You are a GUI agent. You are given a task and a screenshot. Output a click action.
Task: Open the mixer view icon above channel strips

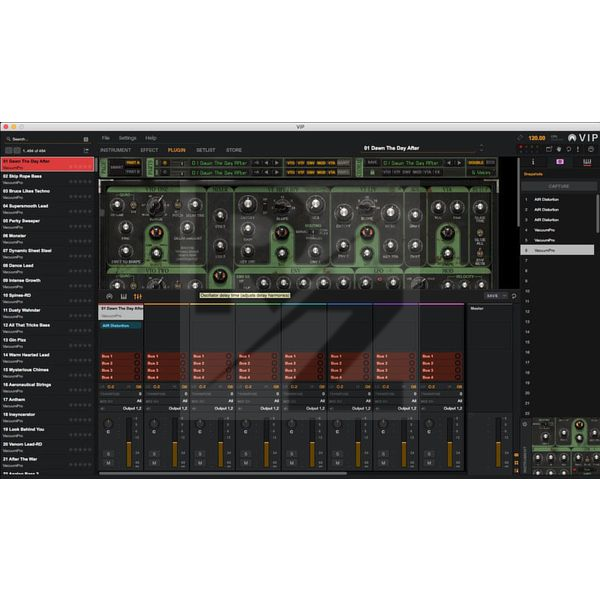point(137,297)
